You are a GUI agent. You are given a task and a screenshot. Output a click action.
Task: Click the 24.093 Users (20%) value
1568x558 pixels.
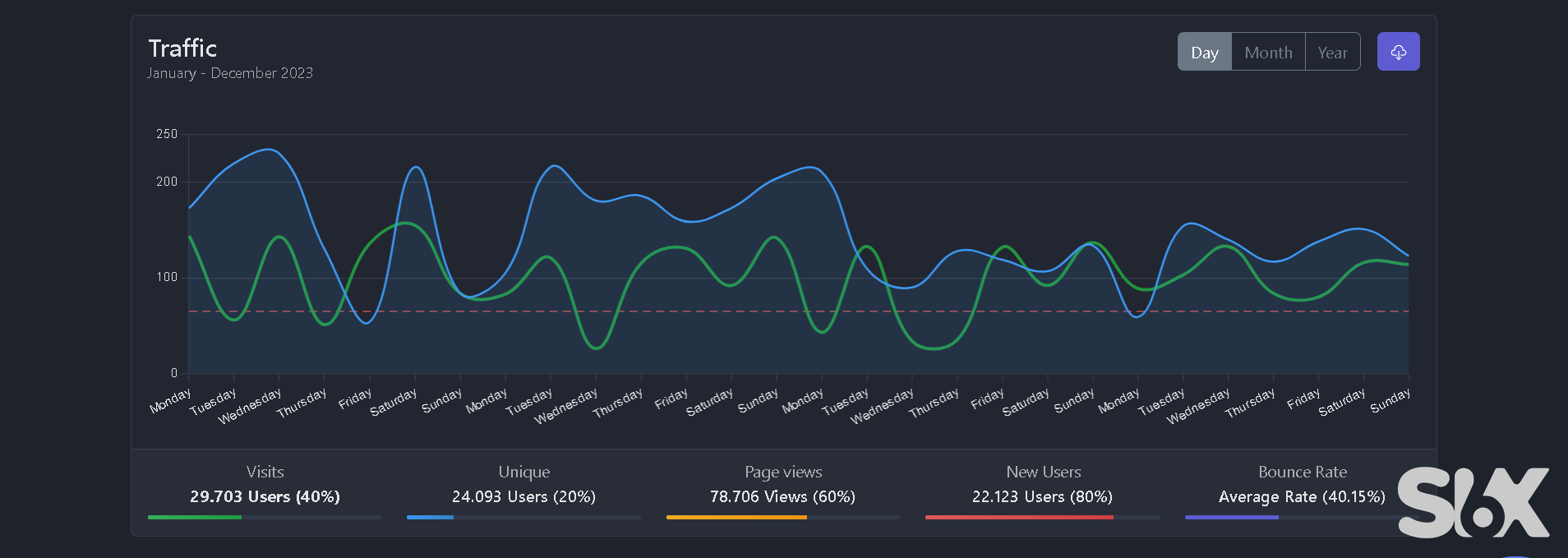coord(523,496)
